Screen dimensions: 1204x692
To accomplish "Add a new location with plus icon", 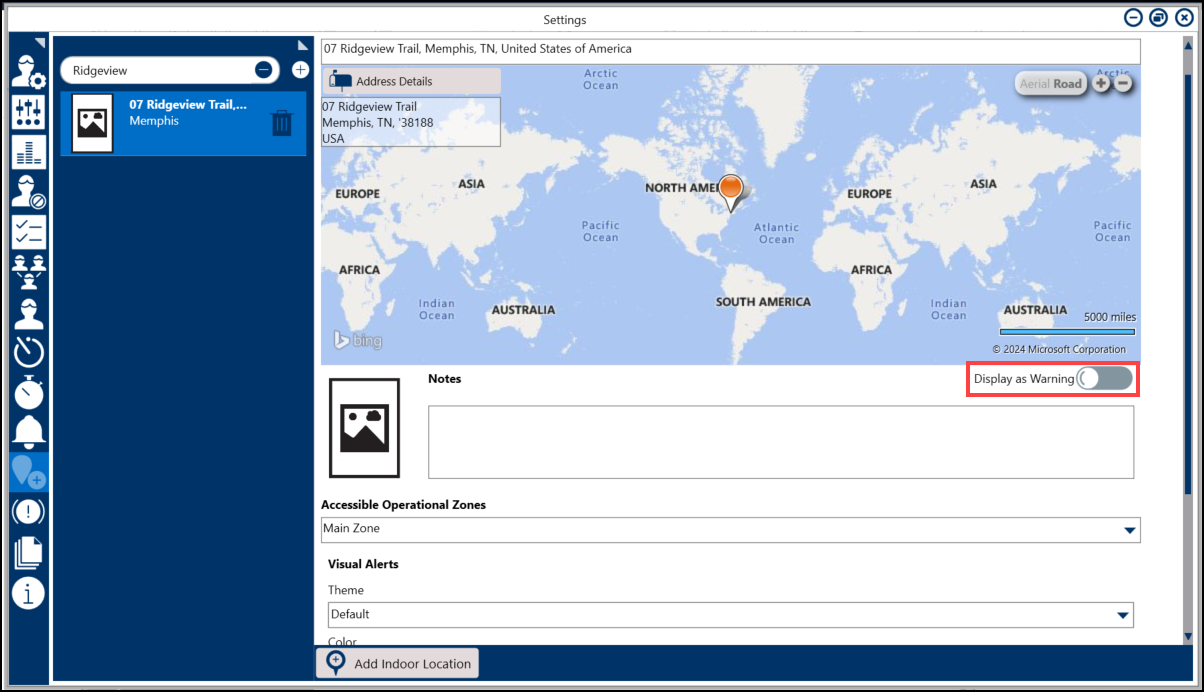I will coord(299,70).
